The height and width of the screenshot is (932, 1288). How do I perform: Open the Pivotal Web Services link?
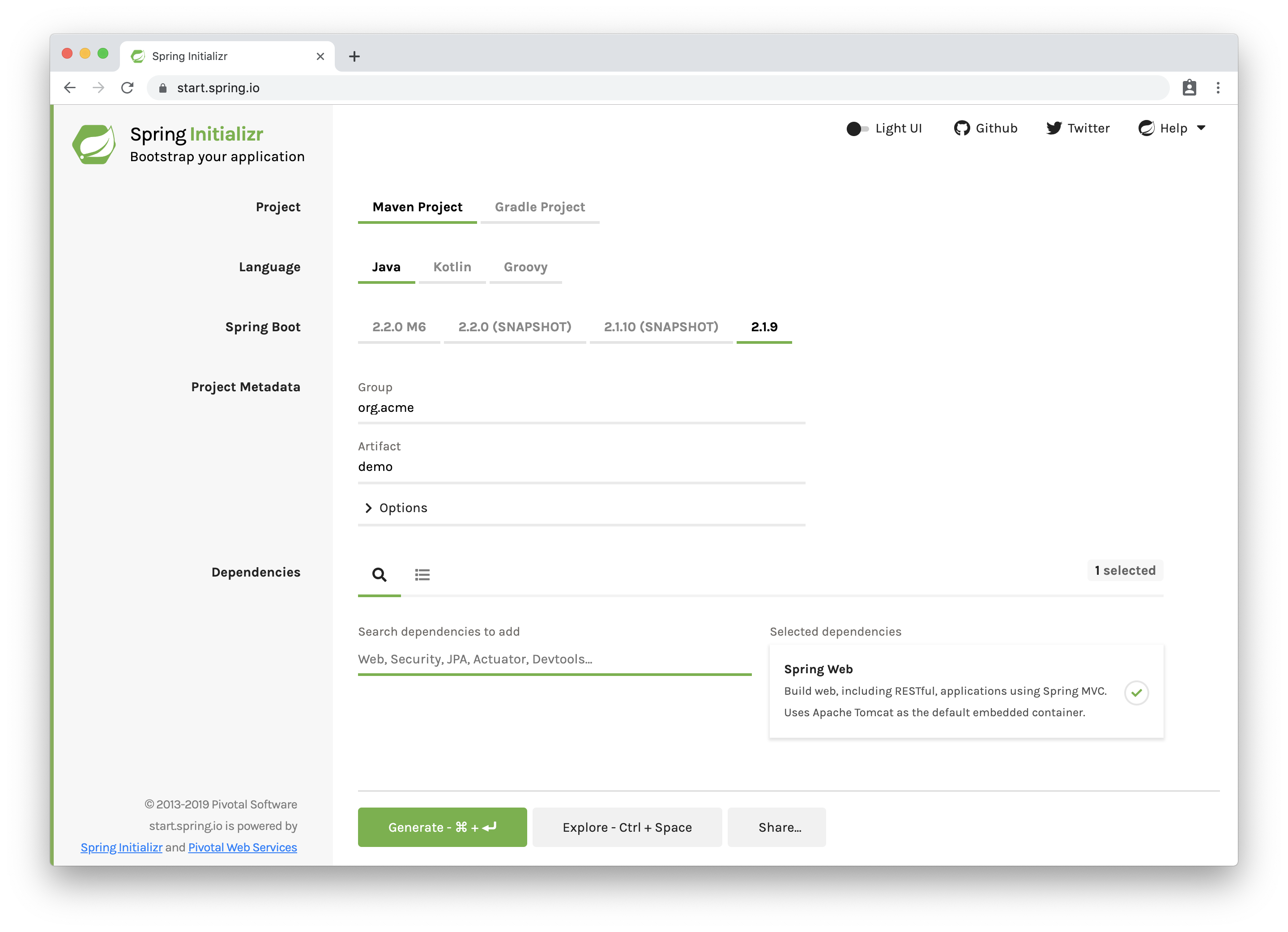point(243,847)
